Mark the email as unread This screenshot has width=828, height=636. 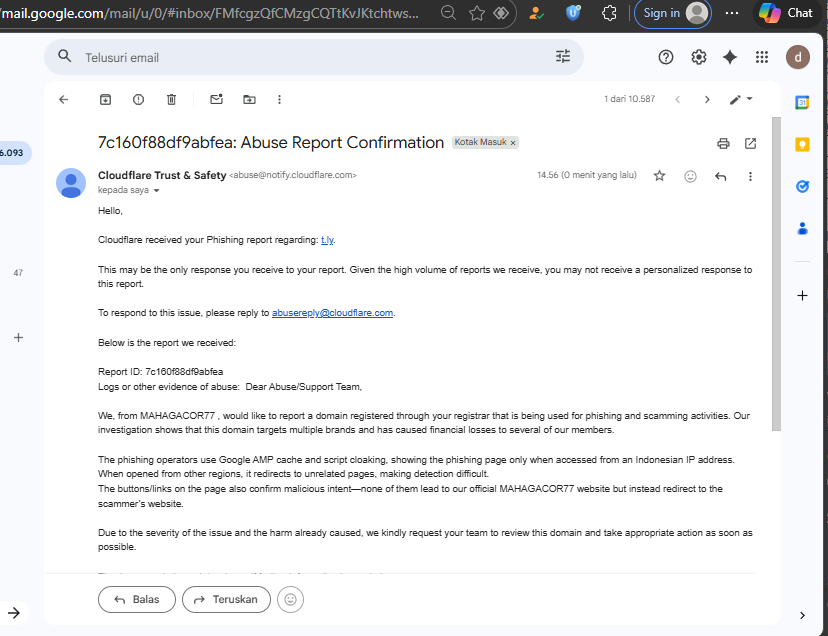click(217, 99)
